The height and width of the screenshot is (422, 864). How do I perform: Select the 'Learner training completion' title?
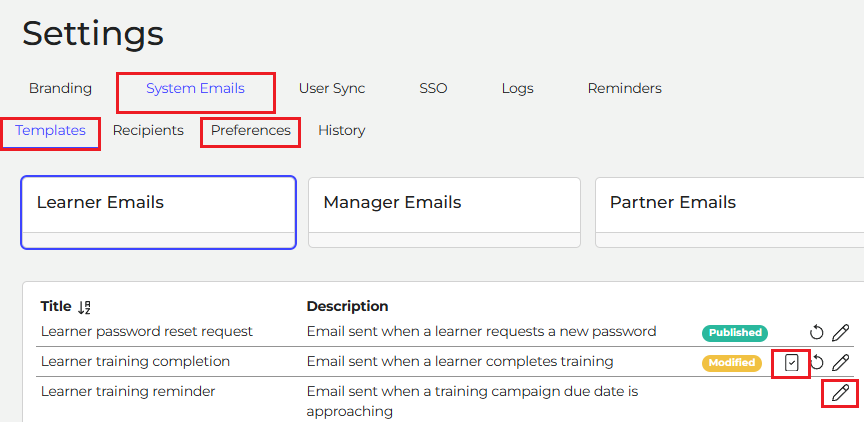tap(135, 361)
